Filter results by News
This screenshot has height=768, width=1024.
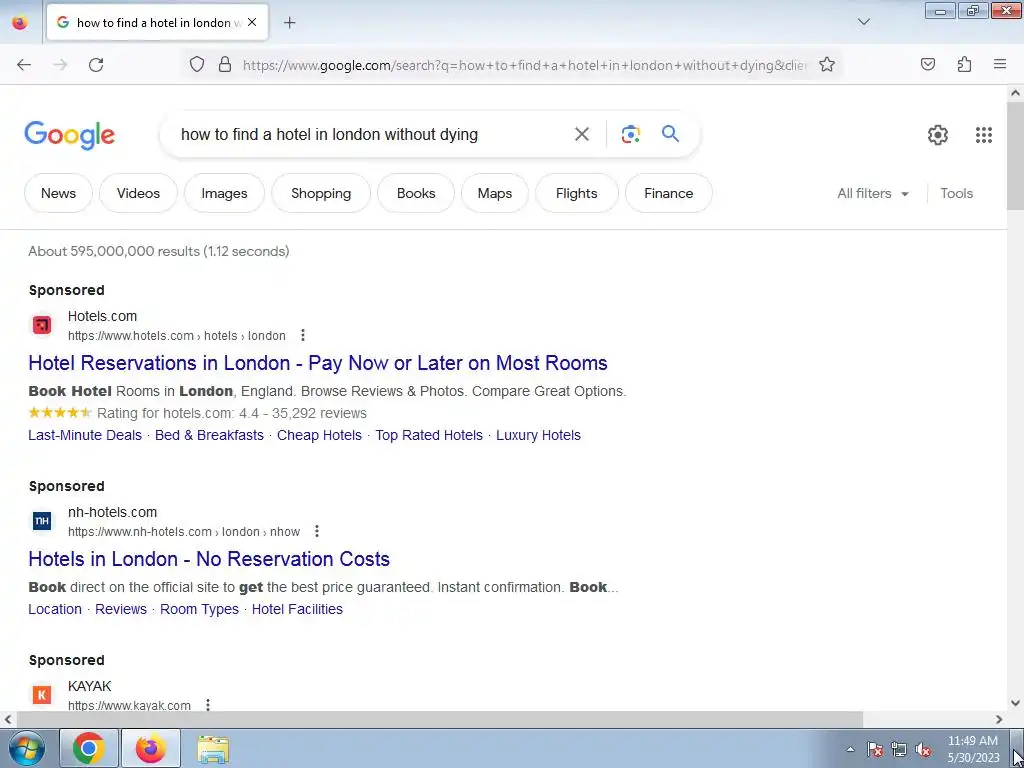pyautogui.click(x=58, y=193)
